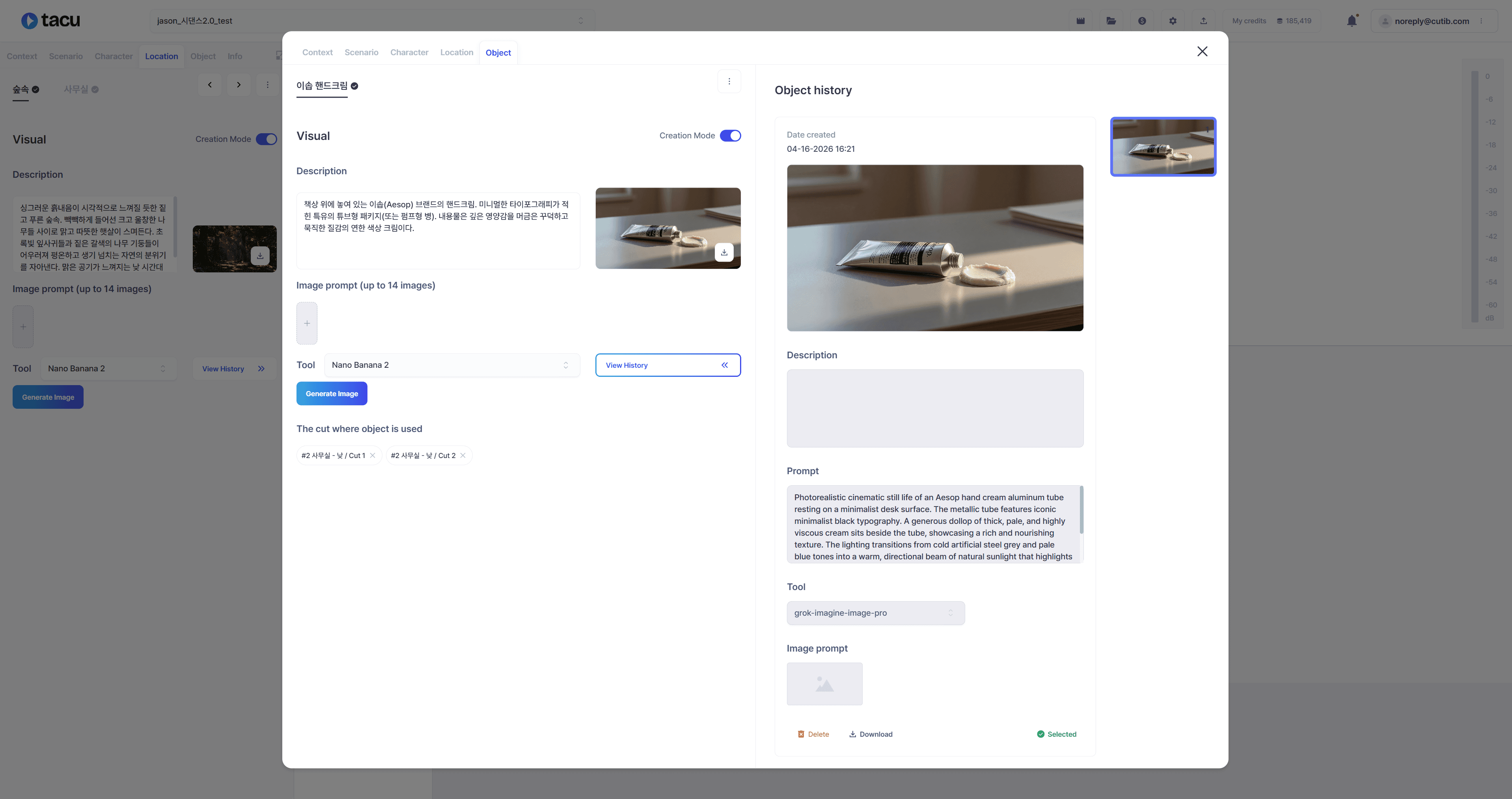Viewport: 1512px width, 799px height.
Task: Open the settings gear icon in header
Action: [1173, 21]
